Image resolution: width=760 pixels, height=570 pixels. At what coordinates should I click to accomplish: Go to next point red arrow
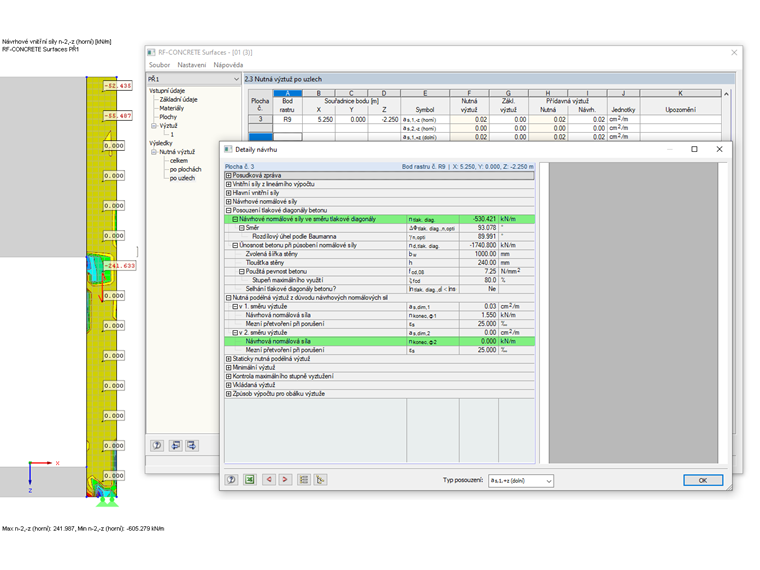285,480
